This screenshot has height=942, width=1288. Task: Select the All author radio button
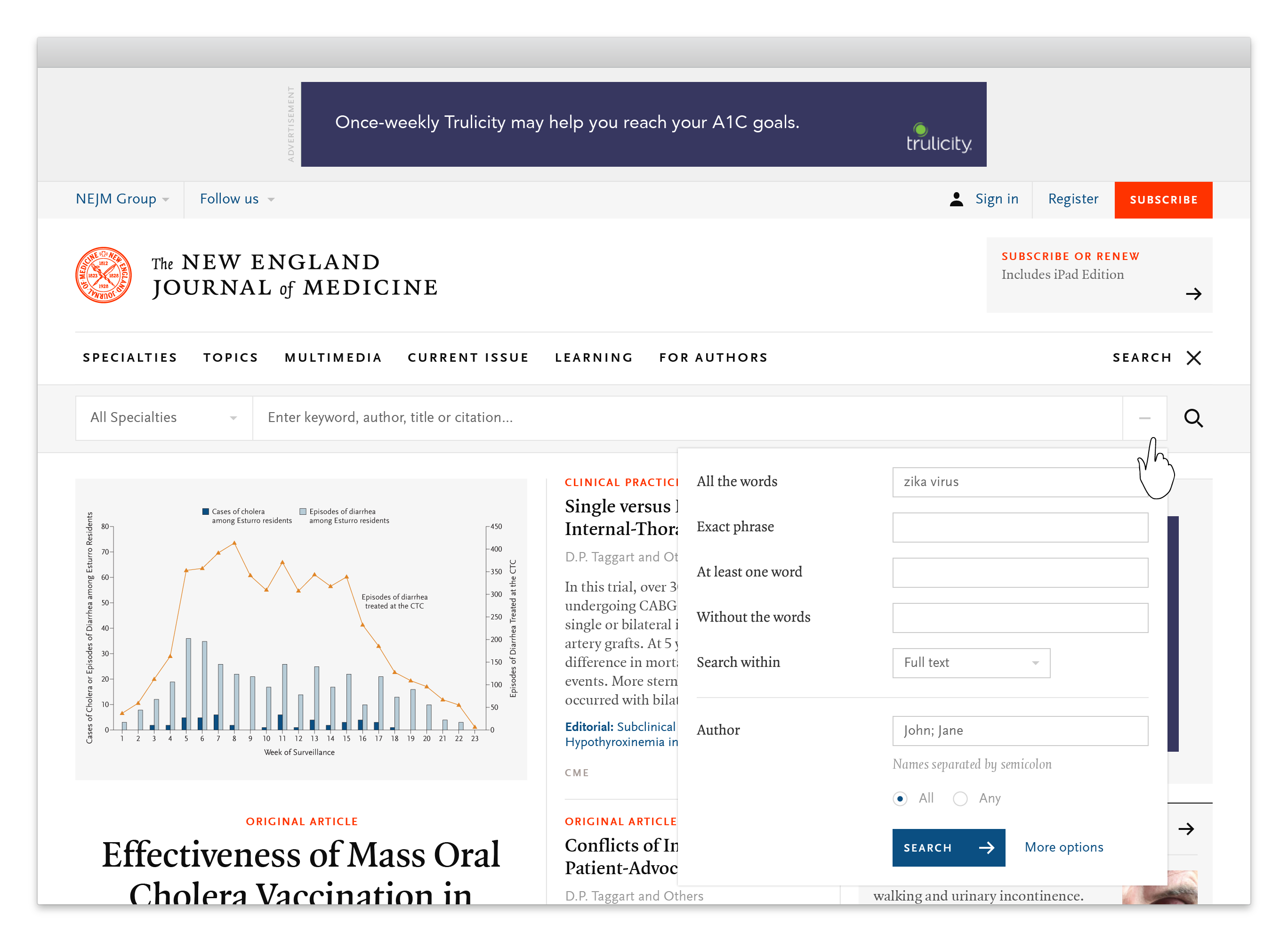(900, 798)
